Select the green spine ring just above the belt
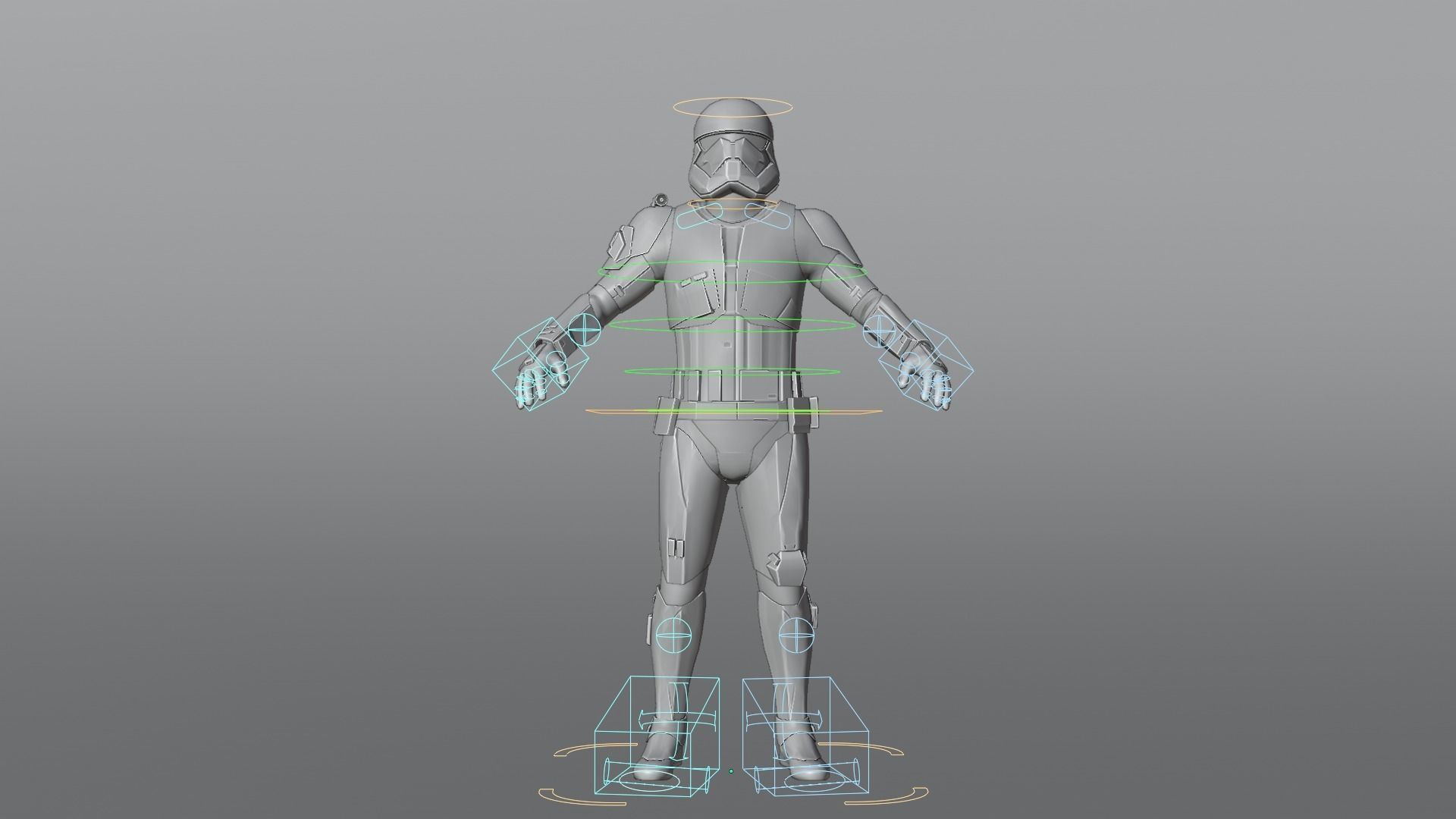The image size is (1456, 819). click(733, 372)
